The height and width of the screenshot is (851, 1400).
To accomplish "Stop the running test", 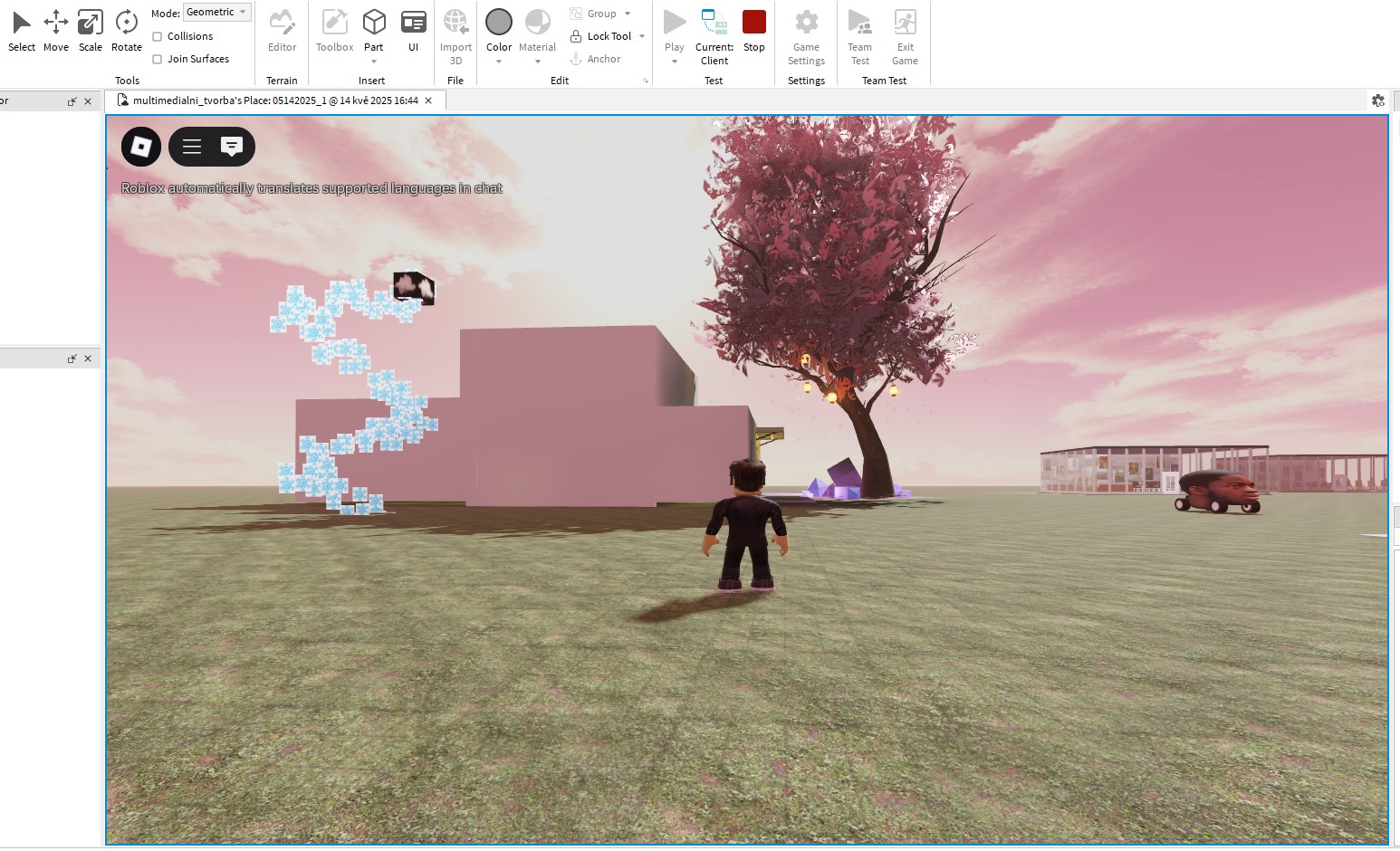I will pyautogui.click(x=754, y=30).
